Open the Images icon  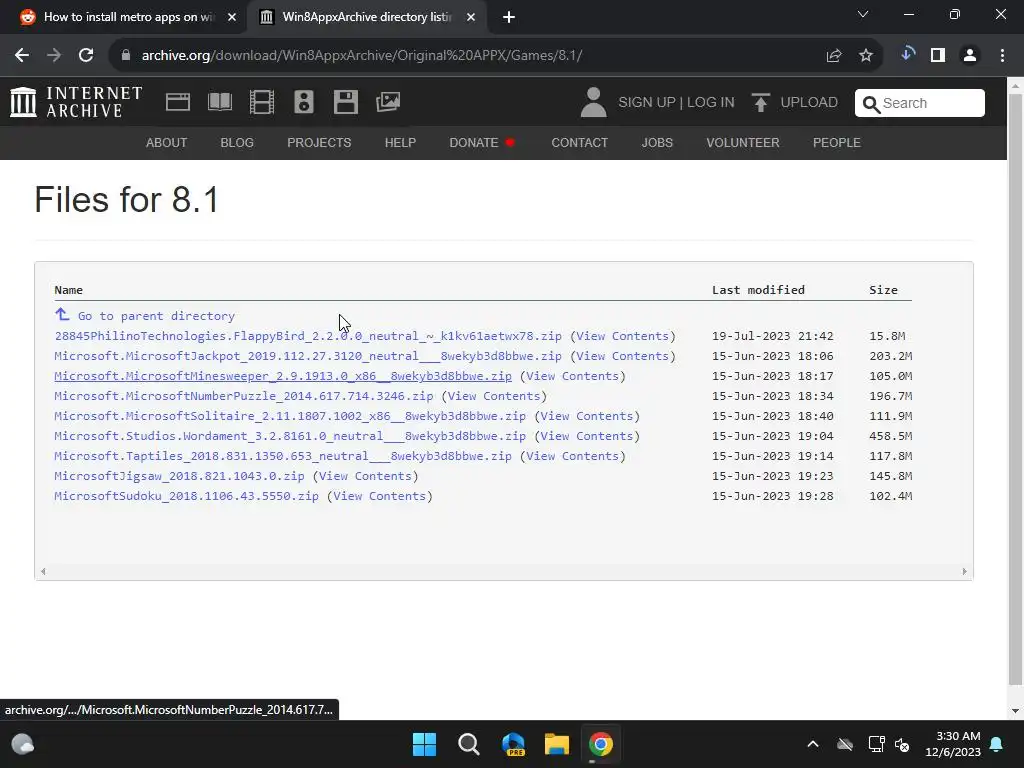point(388,102)
